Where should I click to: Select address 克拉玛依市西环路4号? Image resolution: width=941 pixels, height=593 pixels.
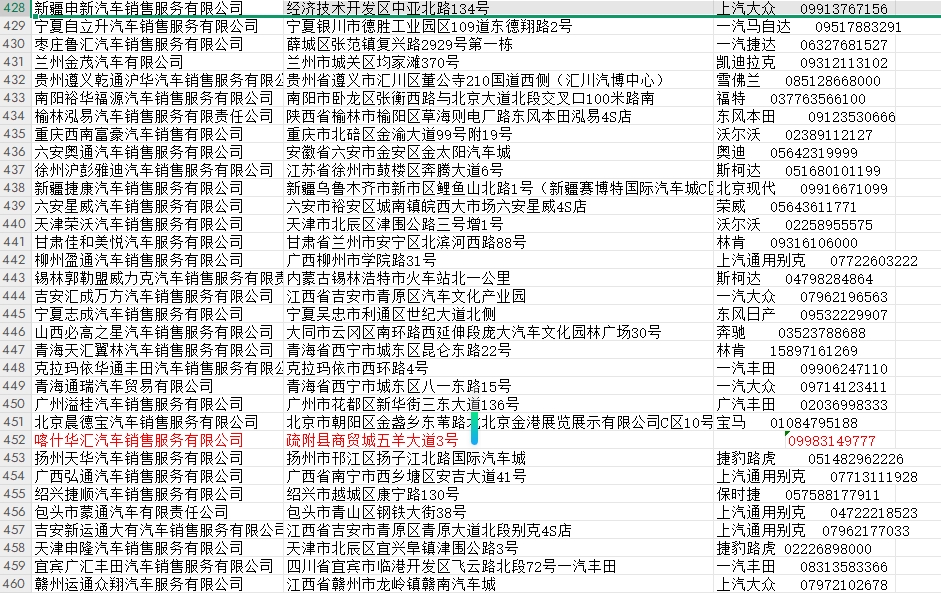[x=358, y=369]
